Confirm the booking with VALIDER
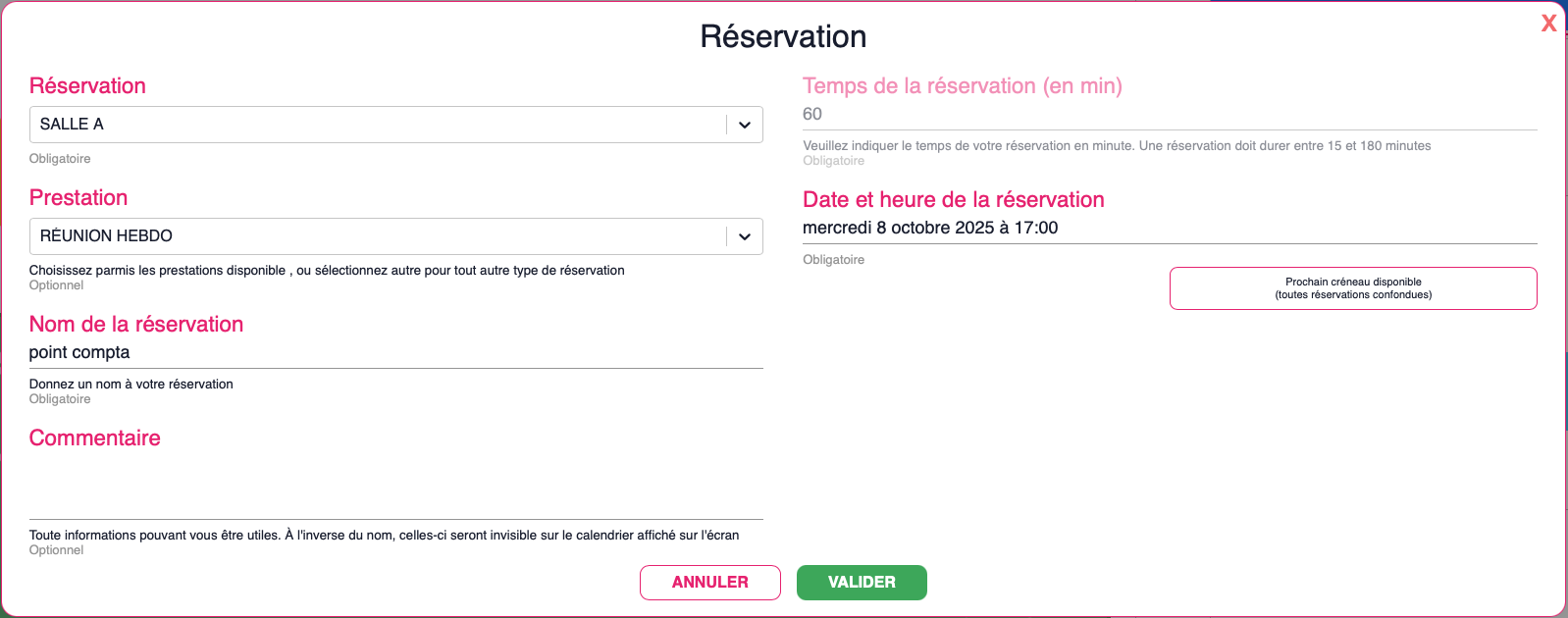The height and width of the screenshot is (618, 1568). click(x=862, y=583)
